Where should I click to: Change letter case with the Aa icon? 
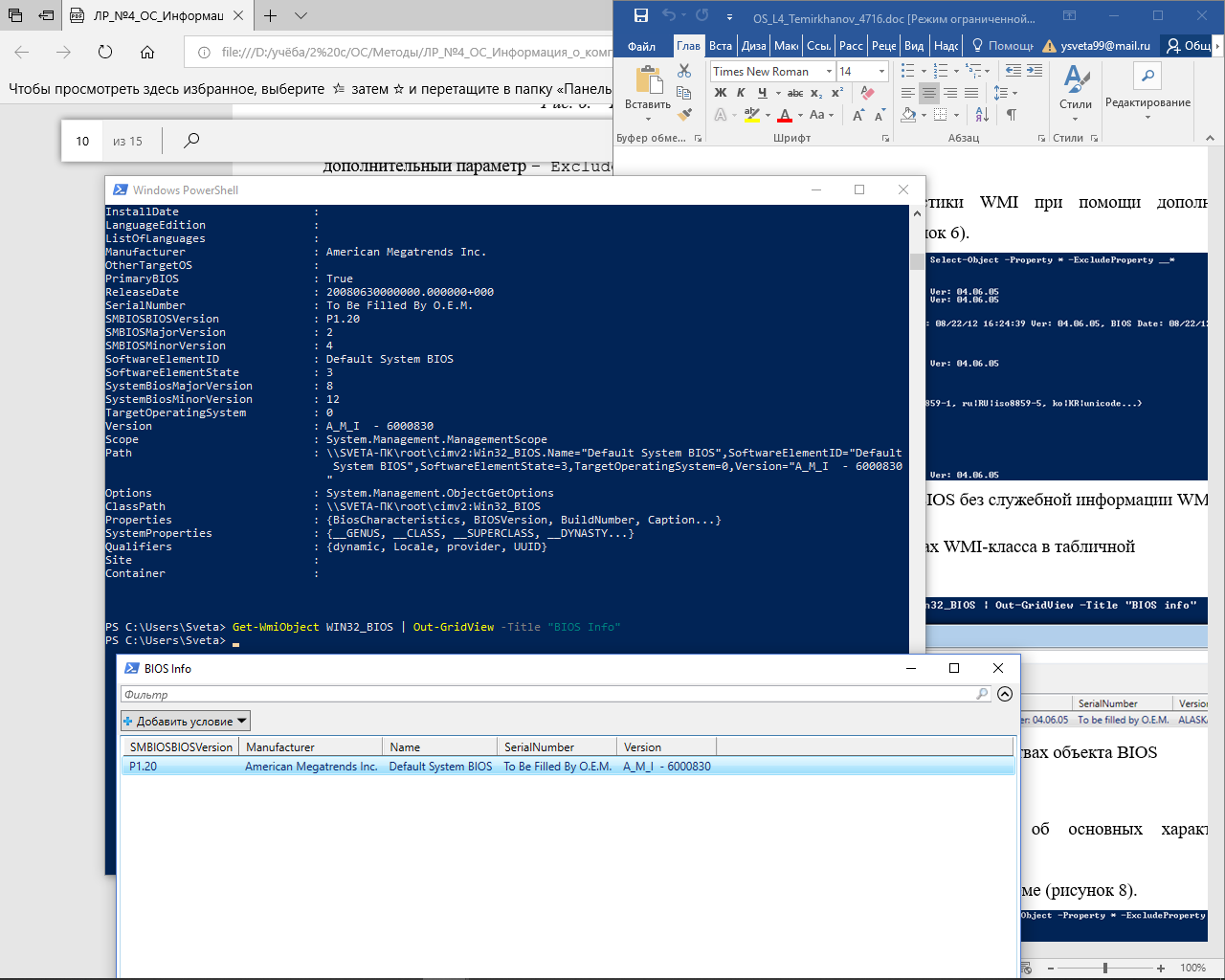tap(817, 115)
